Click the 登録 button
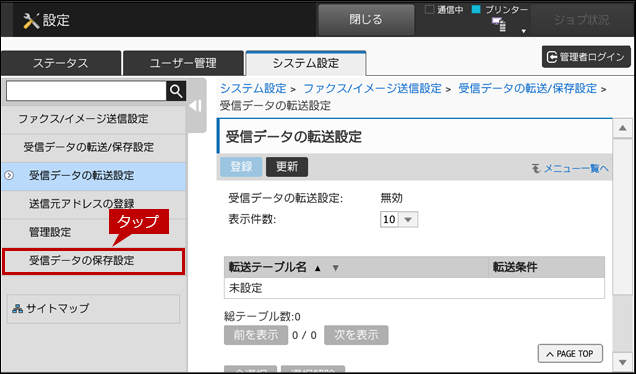Image resolution: width=636 pixels, height=374 pixels. coord(241,167)
